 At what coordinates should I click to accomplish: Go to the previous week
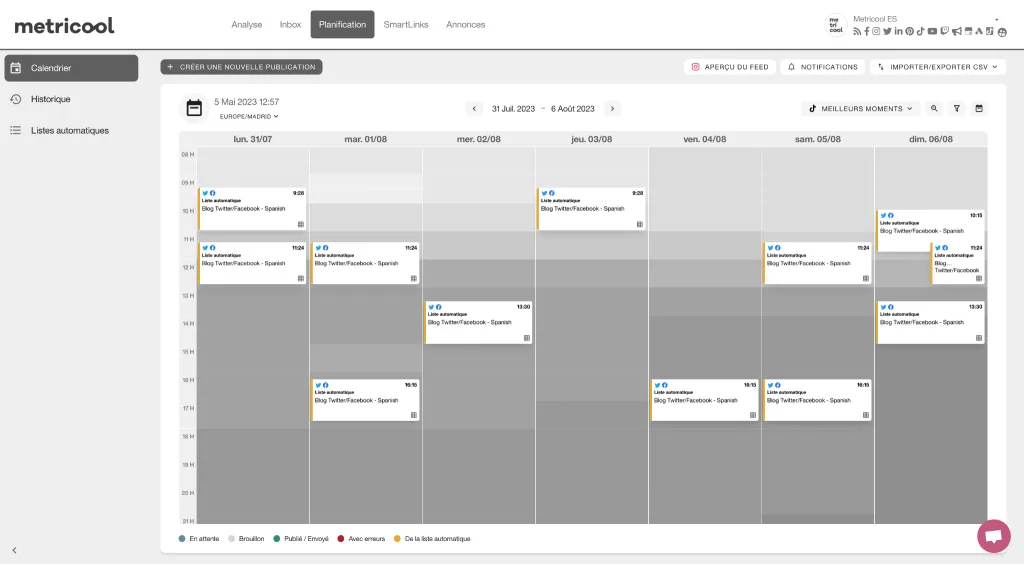coord(475,108)
